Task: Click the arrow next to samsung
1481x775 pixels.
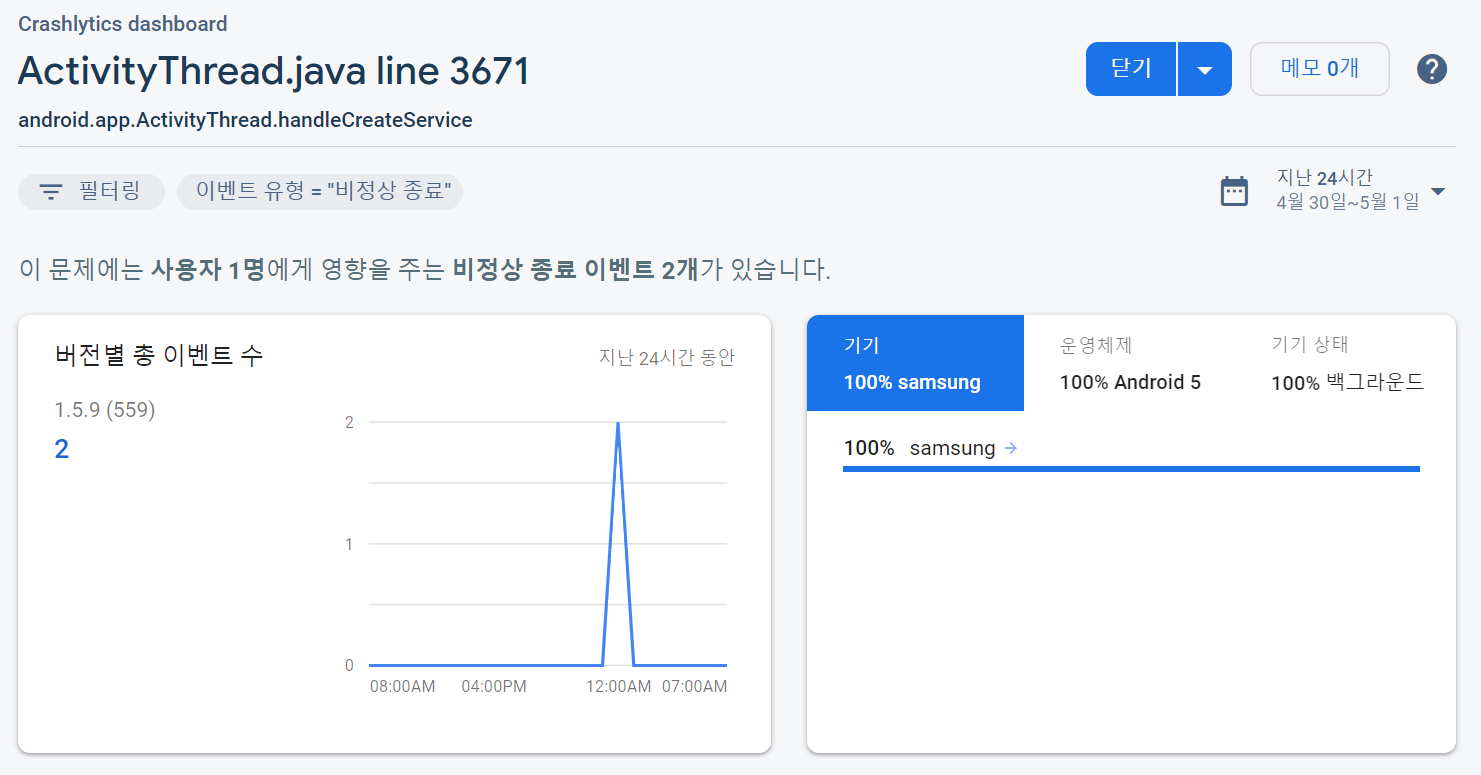Action: point(1011,448)
